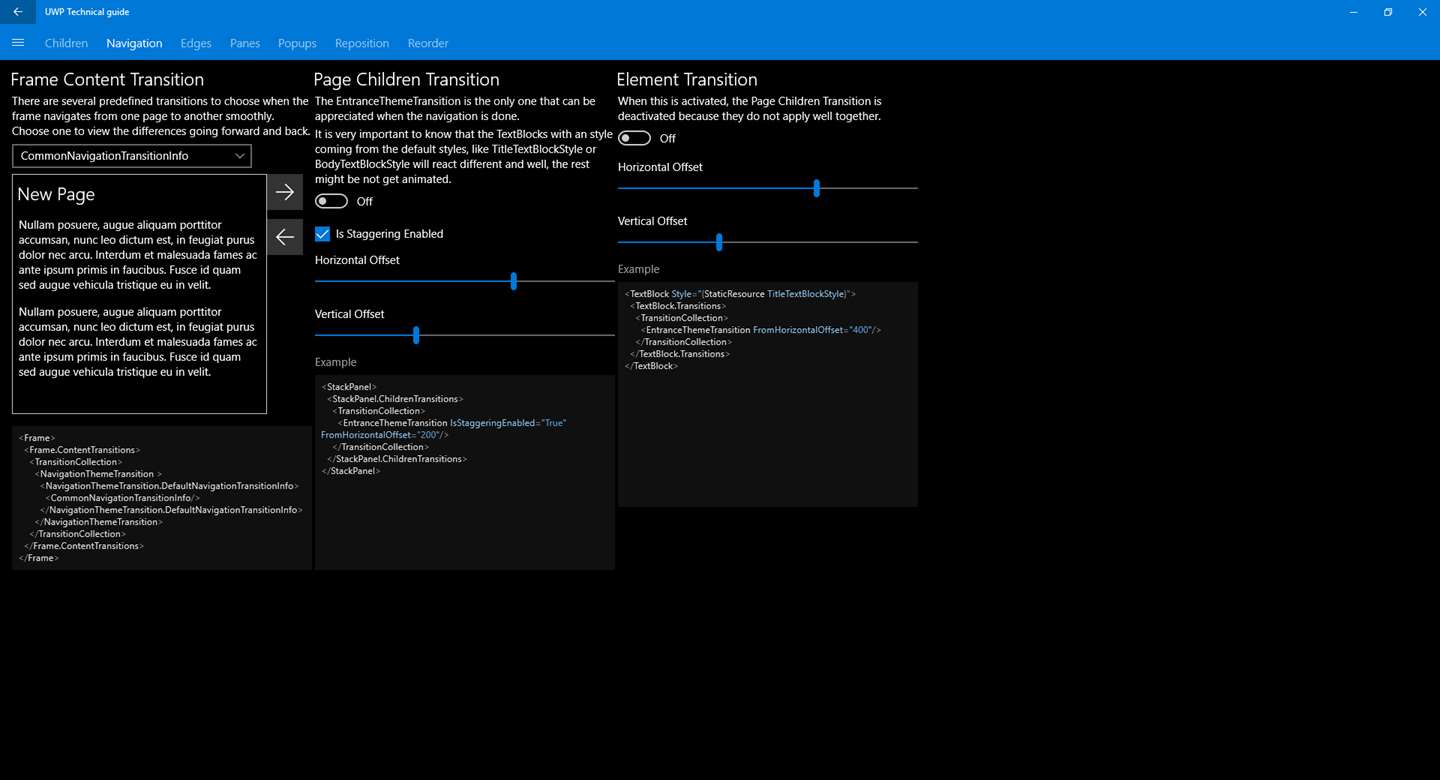1440x780 pixels.
Task: Navigate back with the left arrow button
Action: click(285, 237)
